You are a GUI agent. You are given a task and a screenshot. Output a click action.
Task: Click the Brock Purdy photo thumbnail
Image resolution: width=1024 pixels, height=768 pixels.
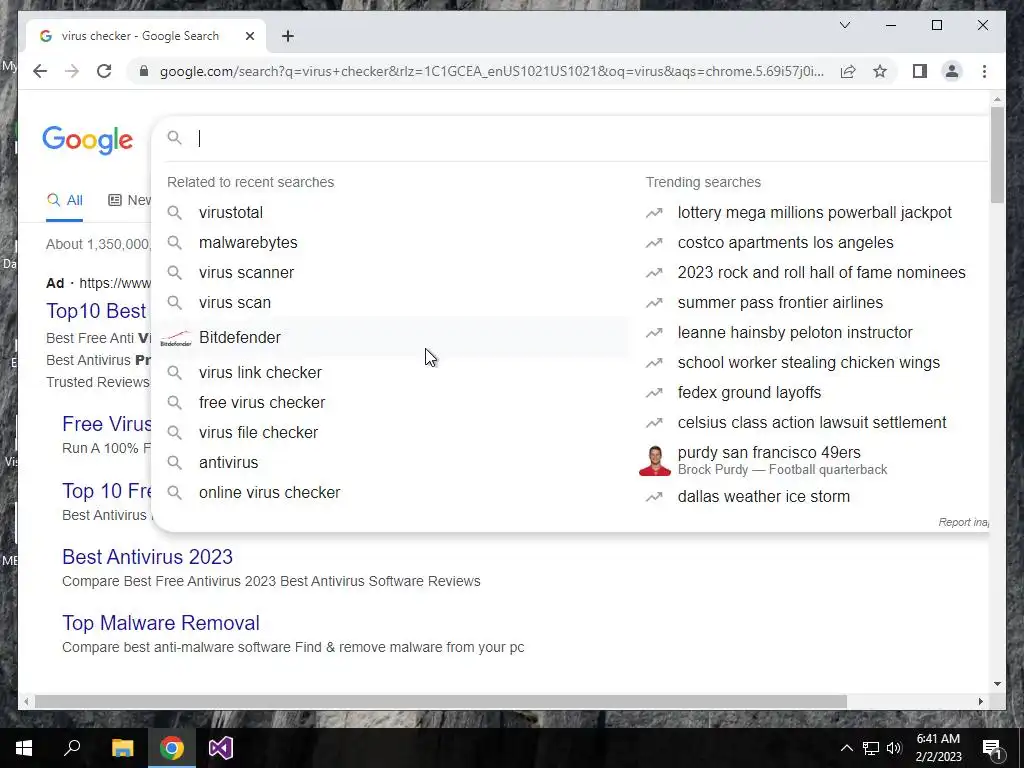tap(655, 460)
